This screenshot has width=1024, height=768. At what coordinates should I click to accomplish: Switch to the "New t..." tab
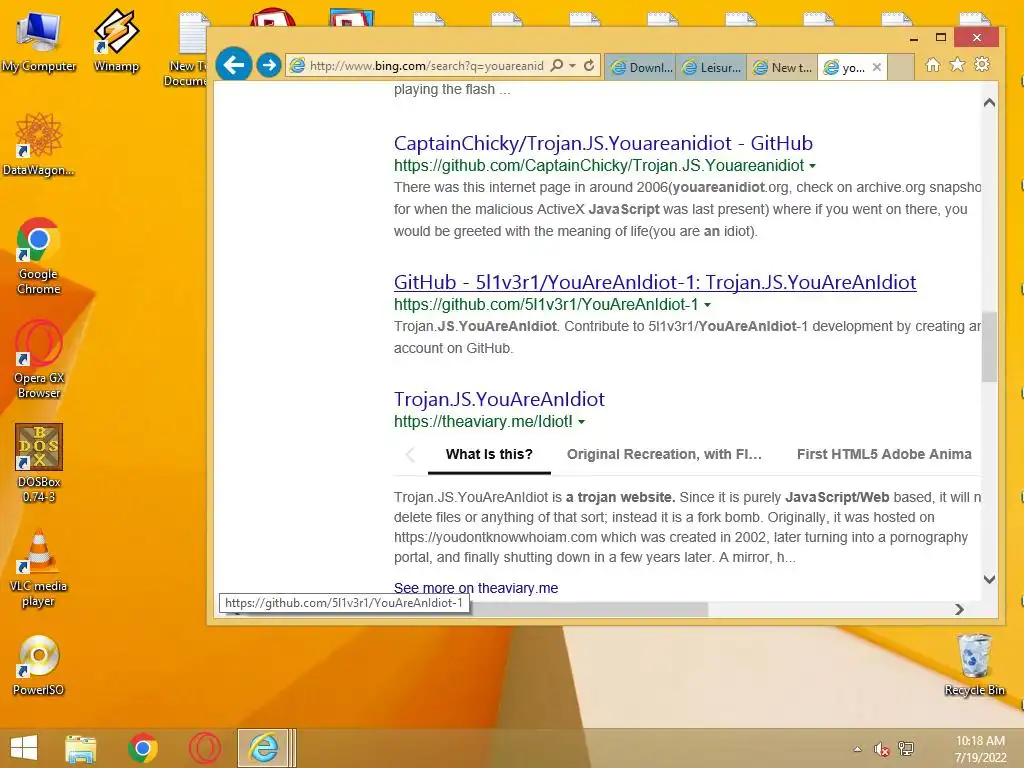click(x=782, y=67)
